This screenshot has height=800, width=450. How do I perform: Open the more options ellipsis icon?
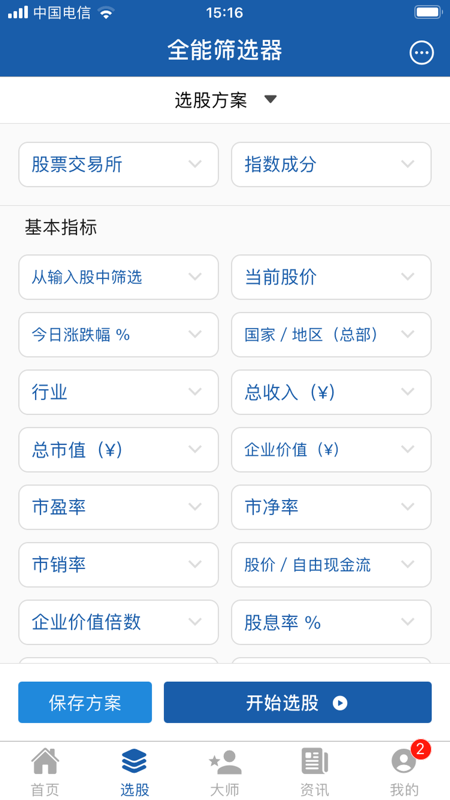421,53
